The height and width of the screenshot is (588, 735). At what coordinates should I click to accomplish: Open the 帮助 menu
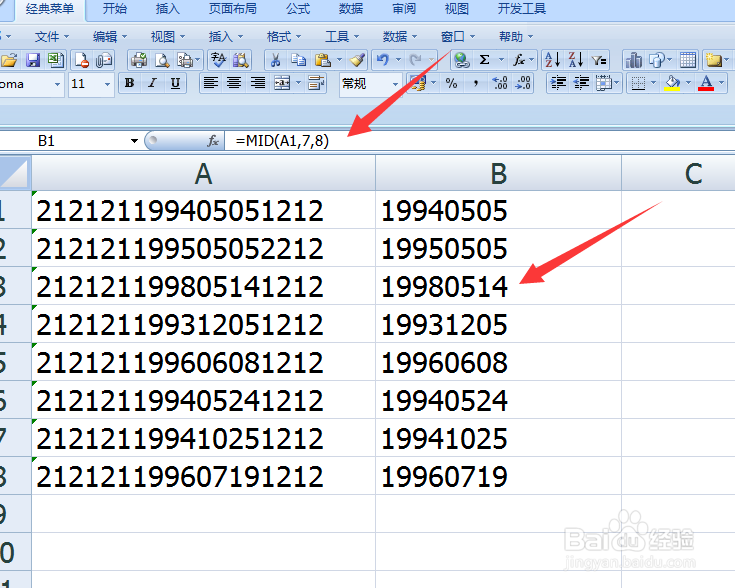[516, 37]
